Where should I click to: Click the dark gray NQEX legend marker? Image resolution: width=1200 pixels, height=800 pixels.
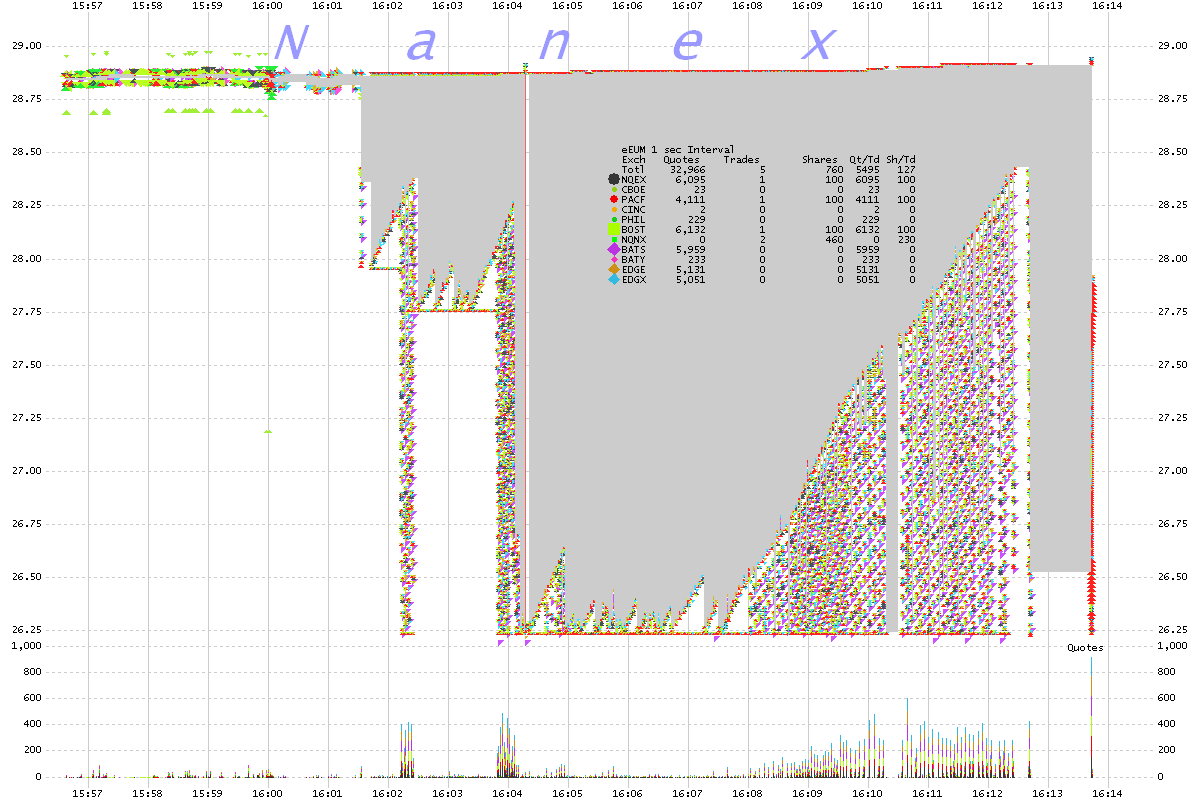point(614,179)
